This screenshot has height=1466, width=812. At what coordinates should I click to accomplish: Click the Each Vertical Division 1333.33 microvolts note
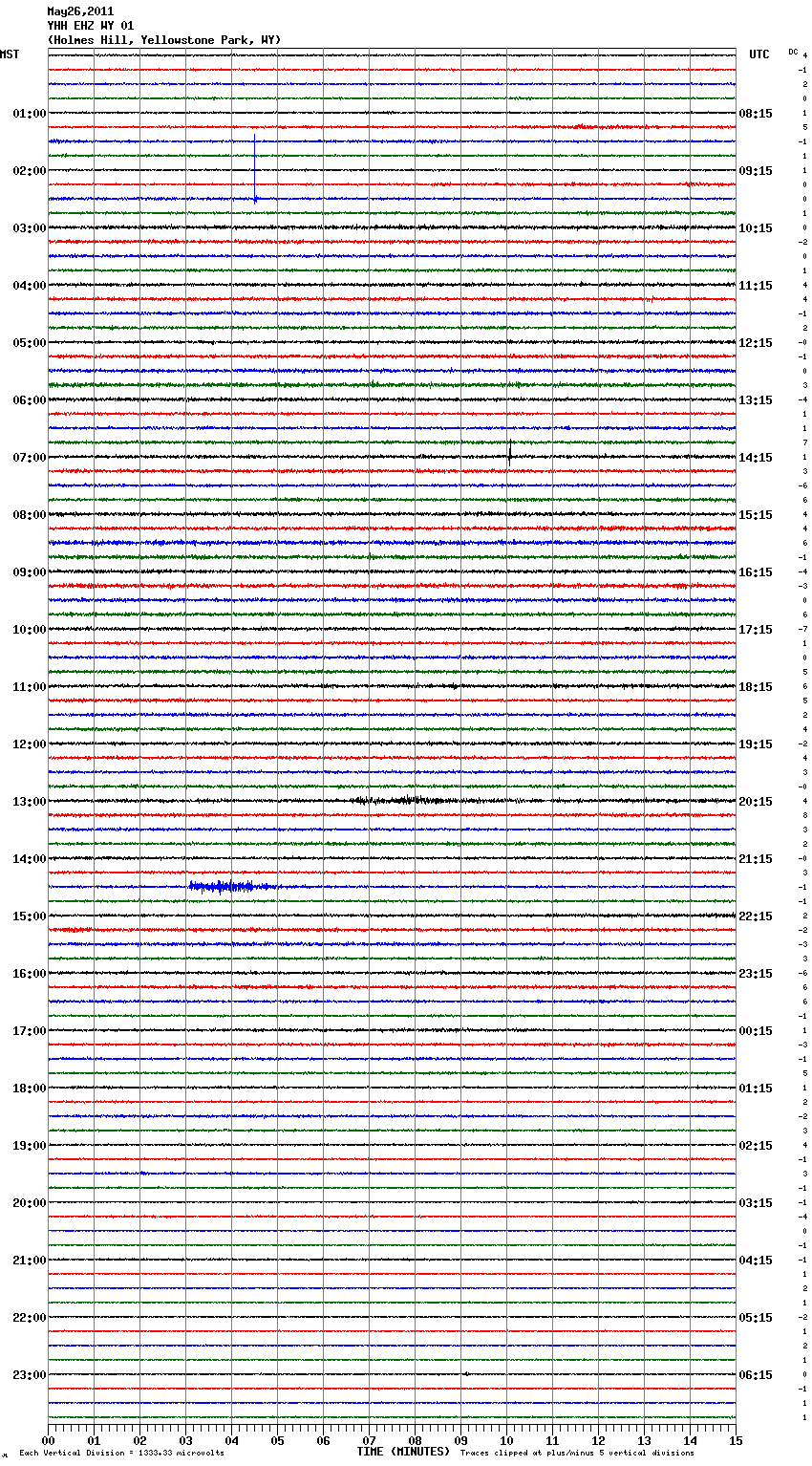[121, 1454]
